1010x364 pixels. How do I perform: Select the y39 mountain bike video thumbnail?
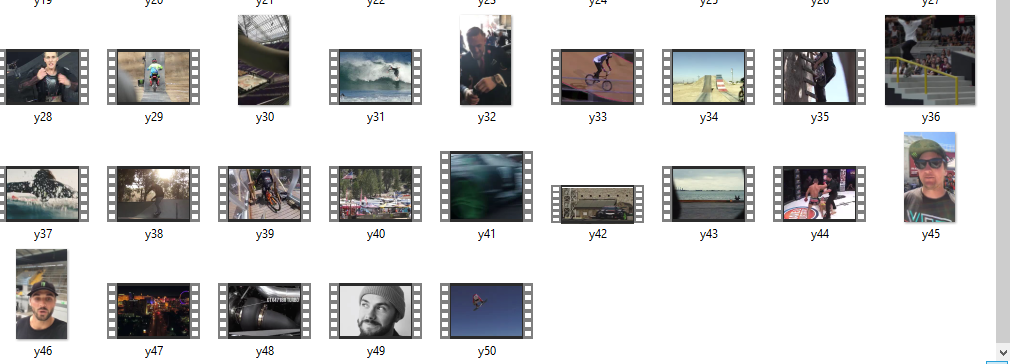[x=264, y=194]
